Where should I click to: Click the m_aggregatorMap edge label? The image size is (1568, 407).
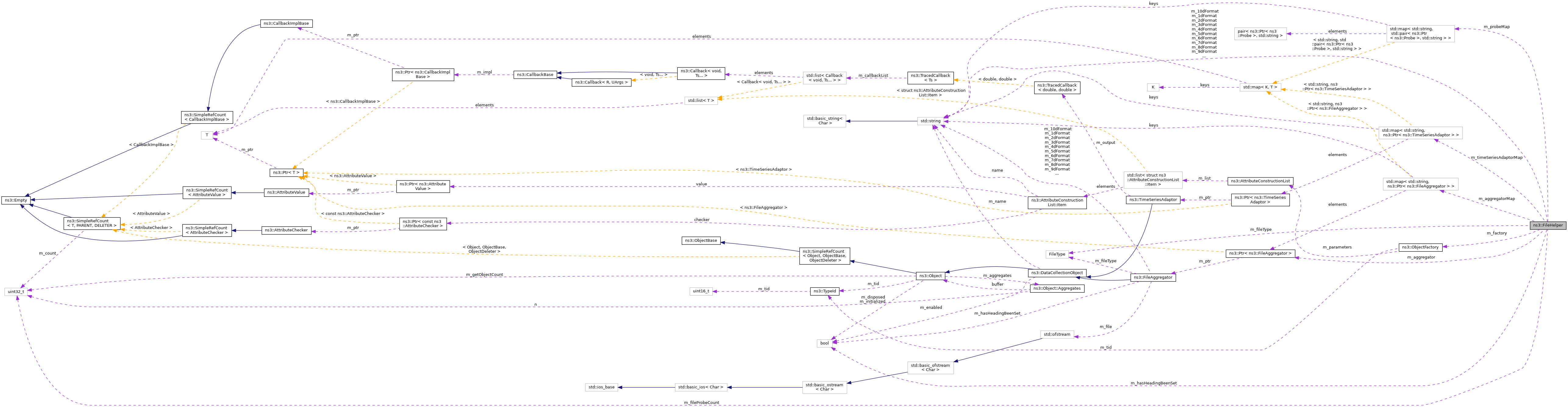(1496, 199)
